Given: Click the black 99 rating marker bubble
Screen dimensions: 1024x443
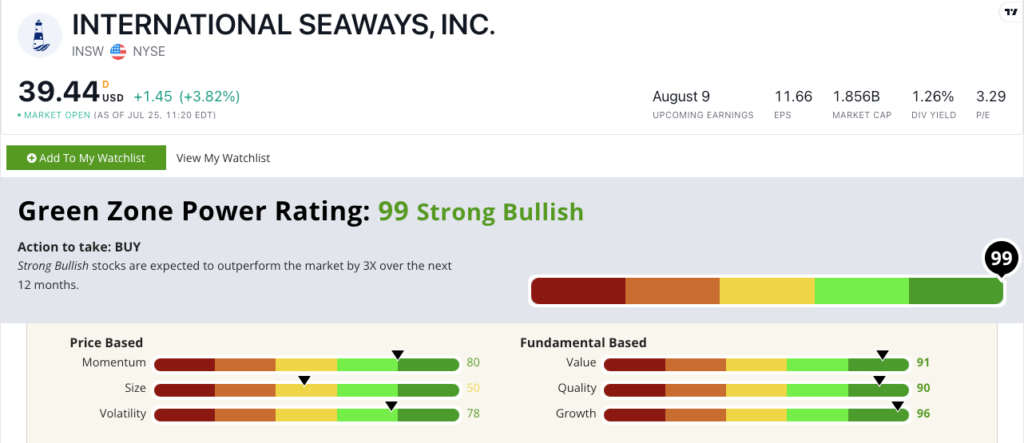Looking at the screenshot, I should click(1000, 258).
